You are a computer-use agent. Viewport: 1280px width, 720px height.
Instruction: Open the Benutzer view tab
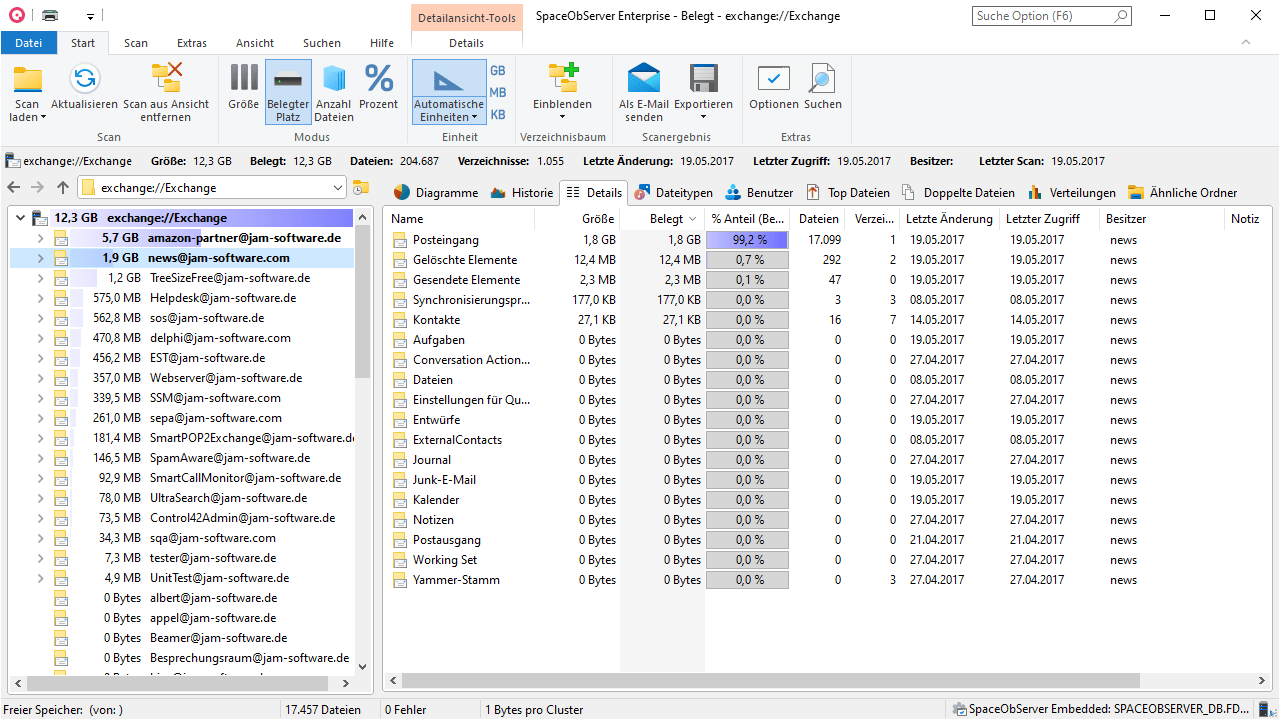pyautogui.click(x=759, y=193)
